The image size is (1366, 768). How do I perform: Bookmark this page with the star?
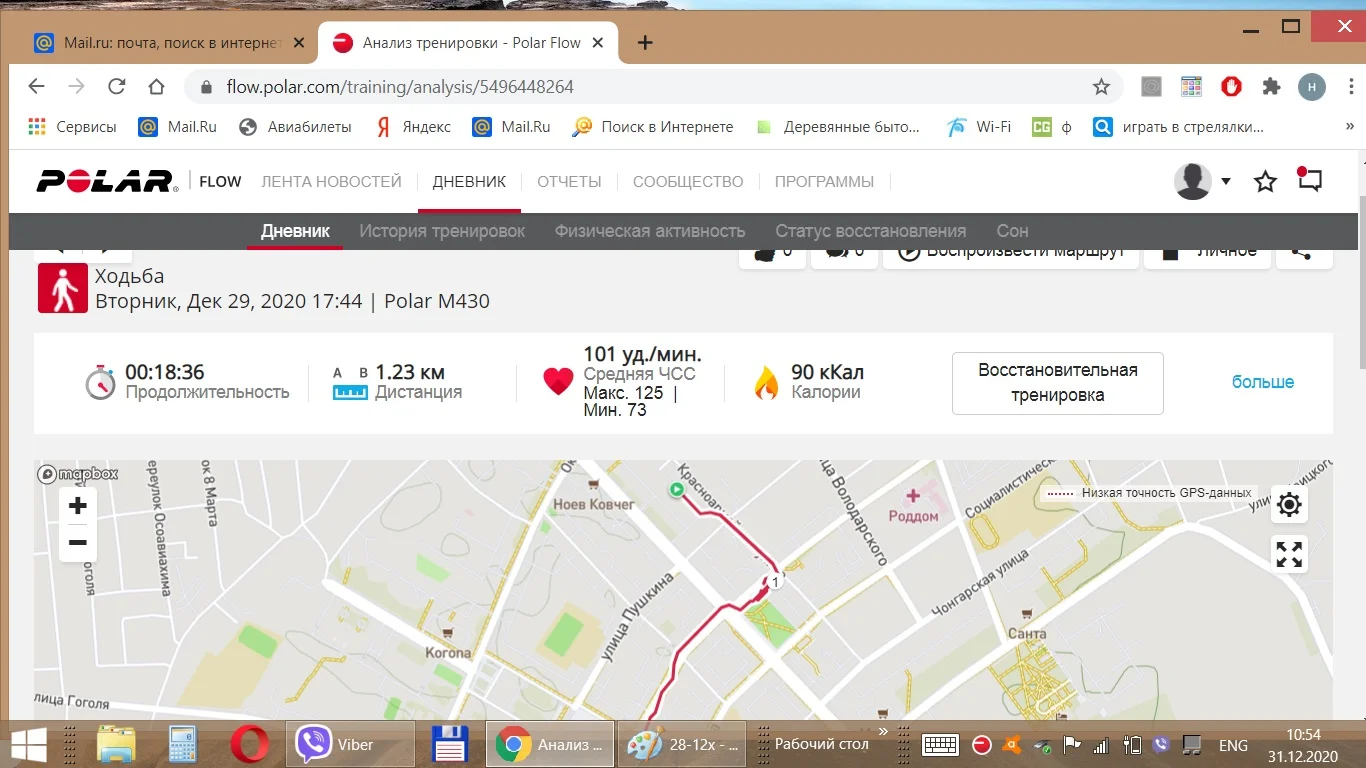click(1101, 87)
